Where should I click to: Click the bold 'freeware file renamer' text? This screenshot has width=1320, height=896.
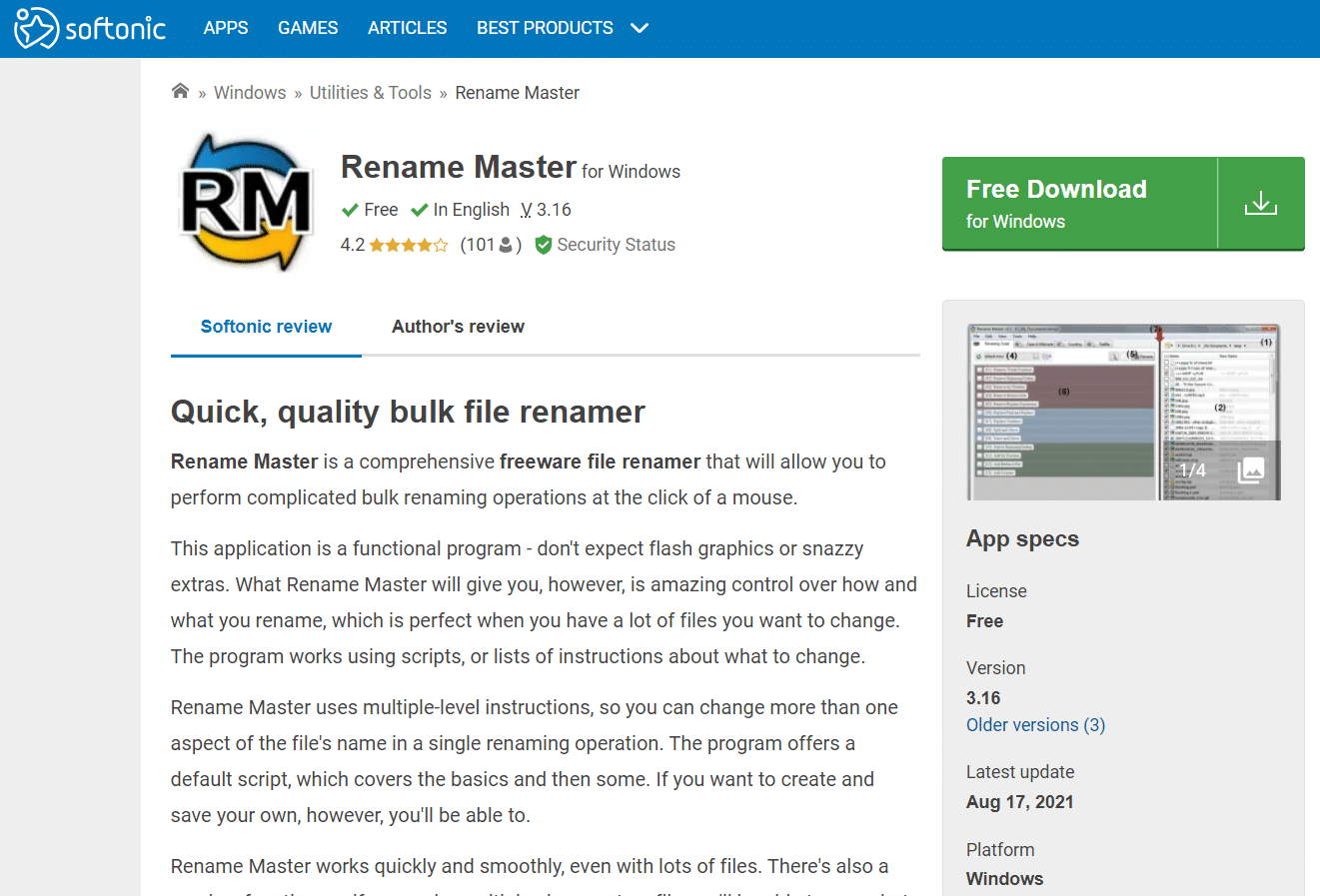point(600,461)
